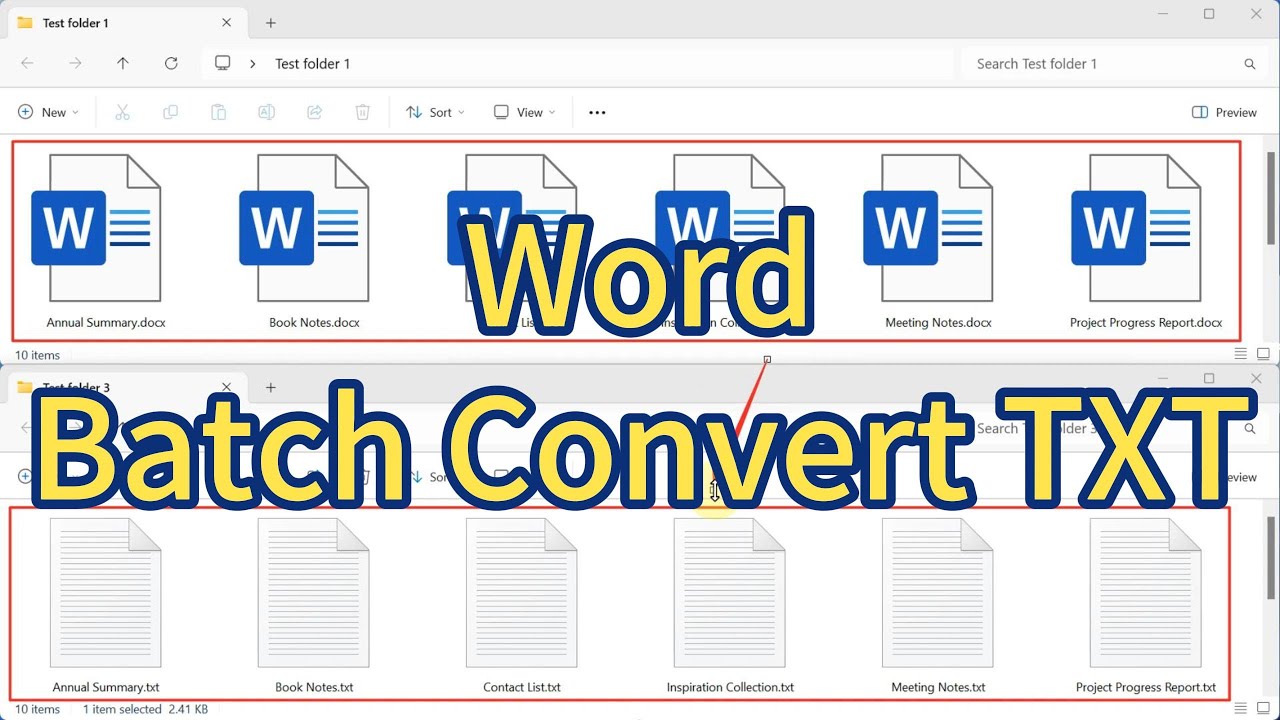Click the 10 items text in top status bar
The width and height of the screenshot is (1280, 720).
pyautogui.click(x=37, y=355)
